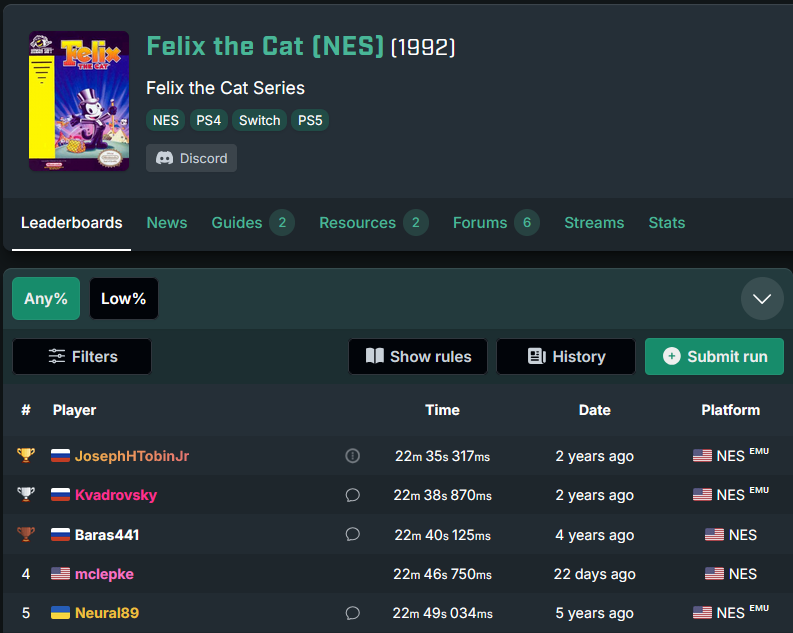
Task: Open the comment bubble on Kvadrovsky's run
Action: 353,495
